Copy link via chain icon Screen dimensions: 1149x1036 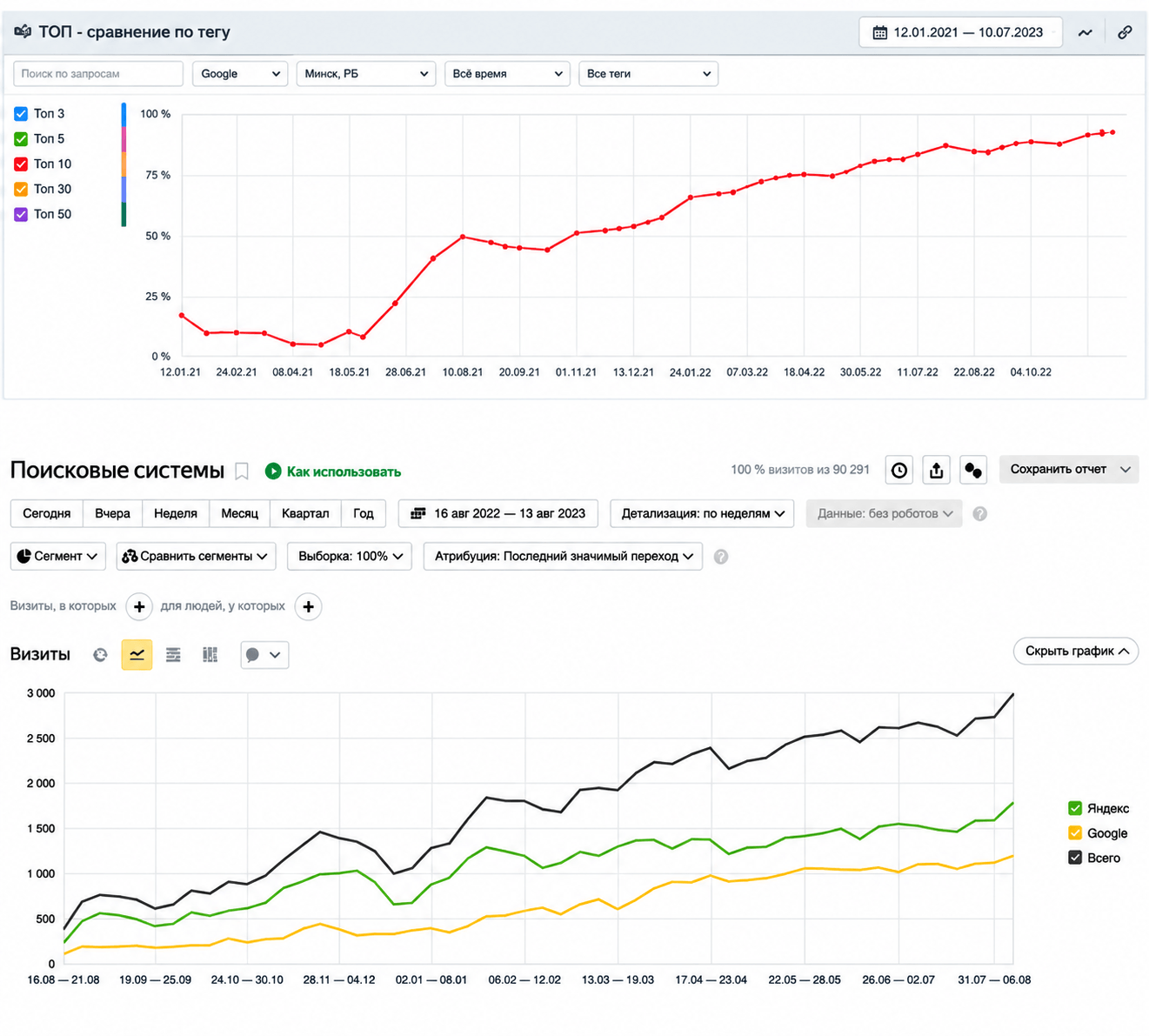click(x=1125, y=32)
